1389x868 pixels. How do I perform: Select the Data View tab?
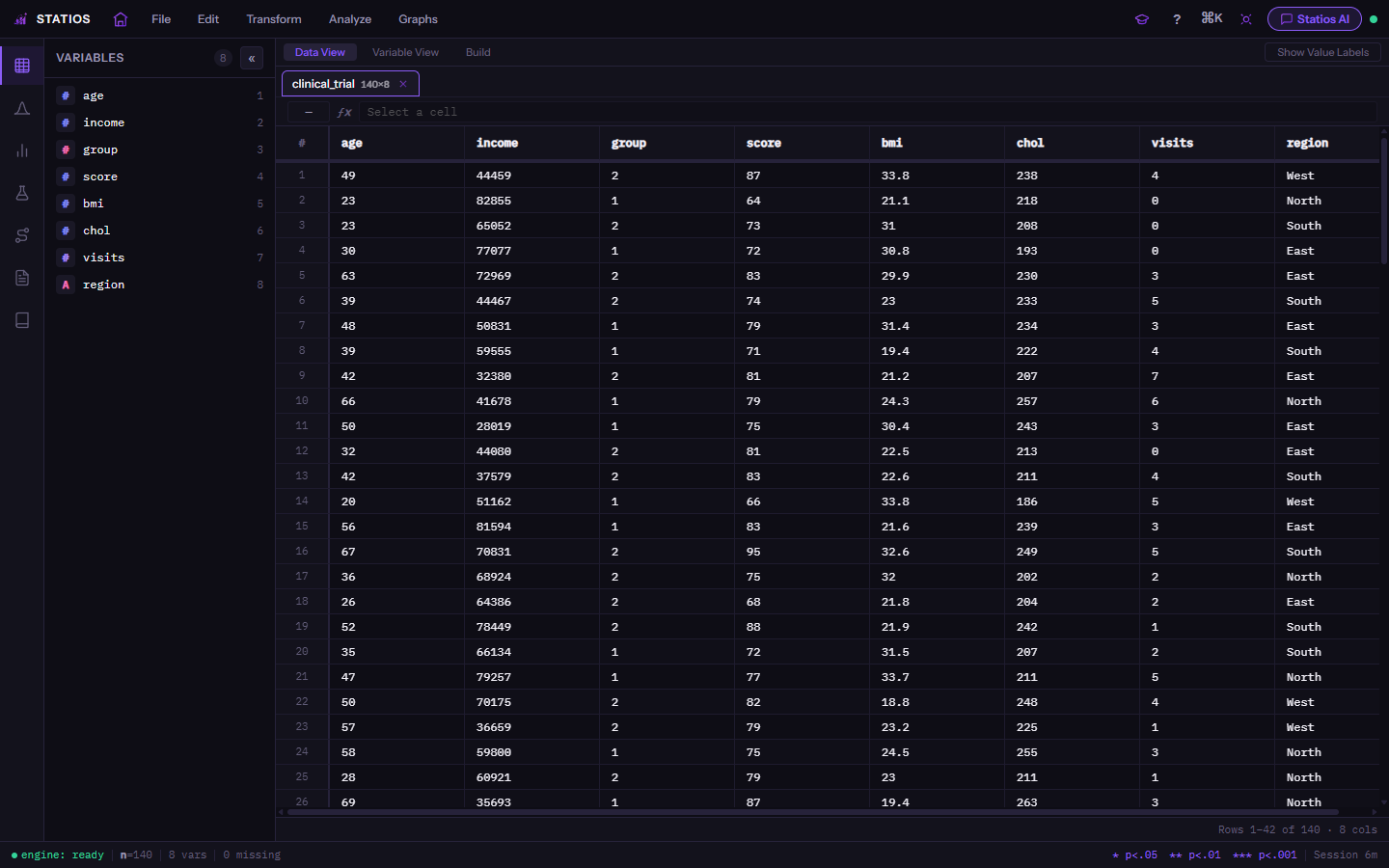tap(320, 52)
